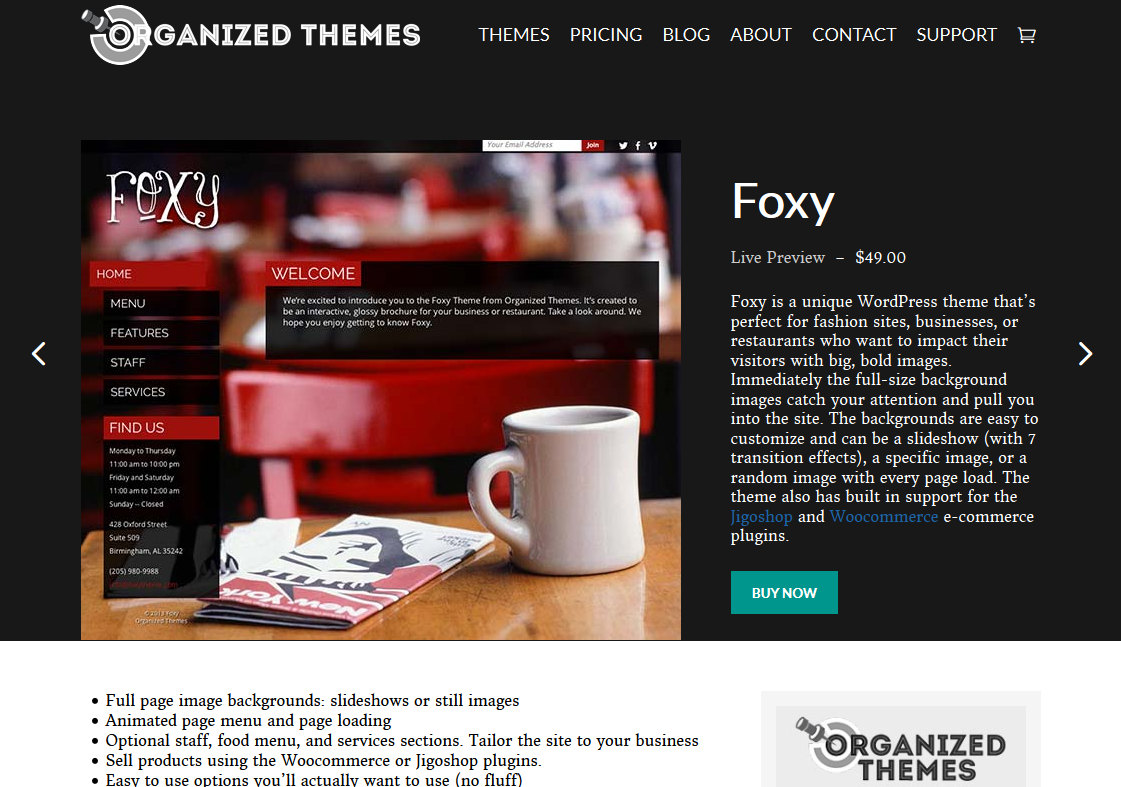Click the email address field in preview
The height and width of the screenshot is (787, 1121).
pos(532,145)
